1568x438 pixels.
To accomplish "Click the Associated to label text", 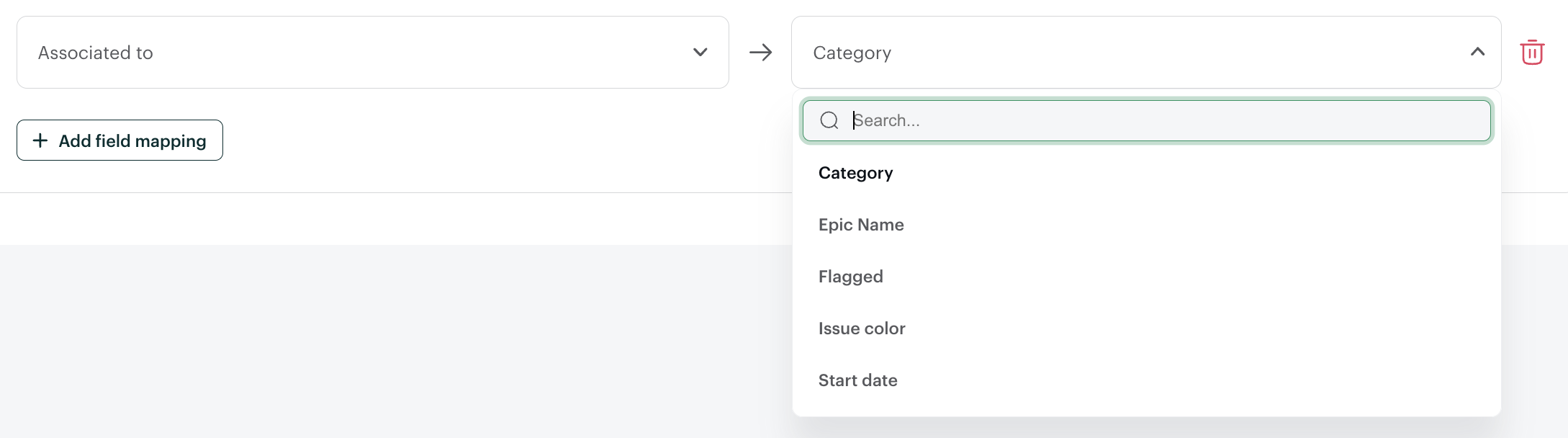I will (x=96, y=53).
